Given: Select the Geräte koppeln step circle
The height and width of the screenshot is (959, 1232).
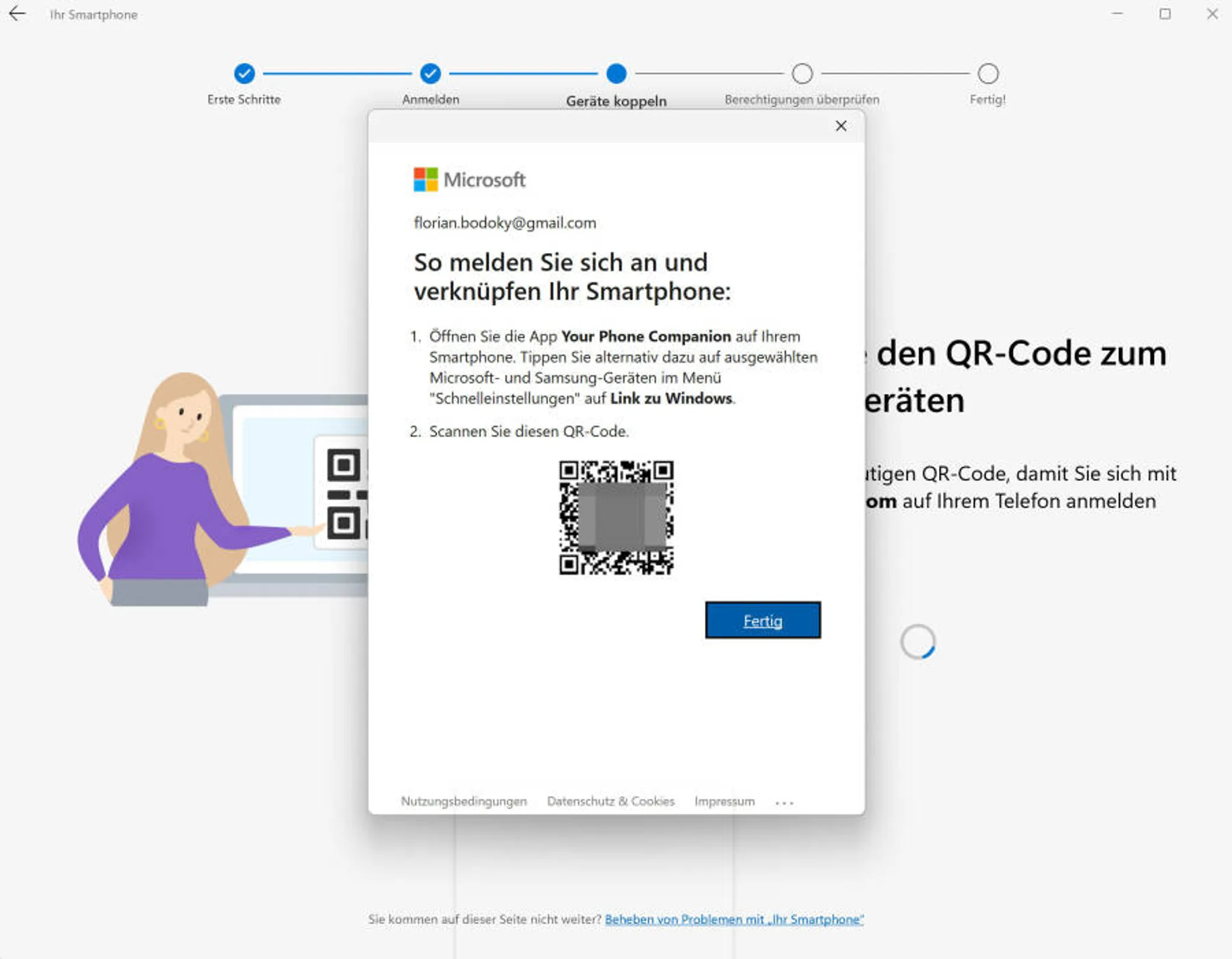Looking at the screenshot, I should pos(616,73).
